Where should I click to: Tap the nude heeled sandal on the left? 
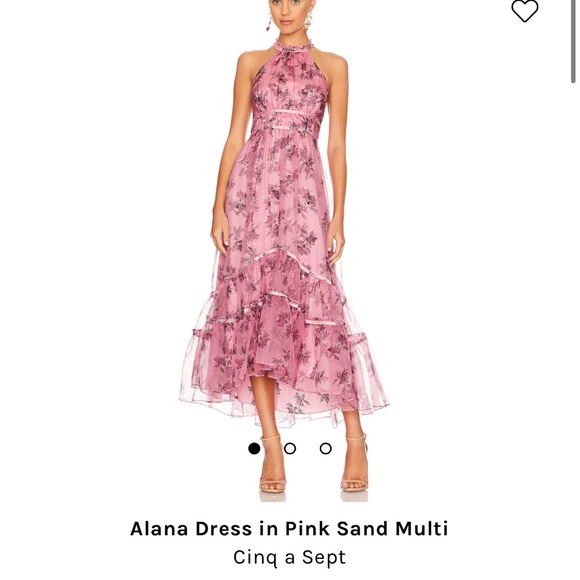pos(273,470)
